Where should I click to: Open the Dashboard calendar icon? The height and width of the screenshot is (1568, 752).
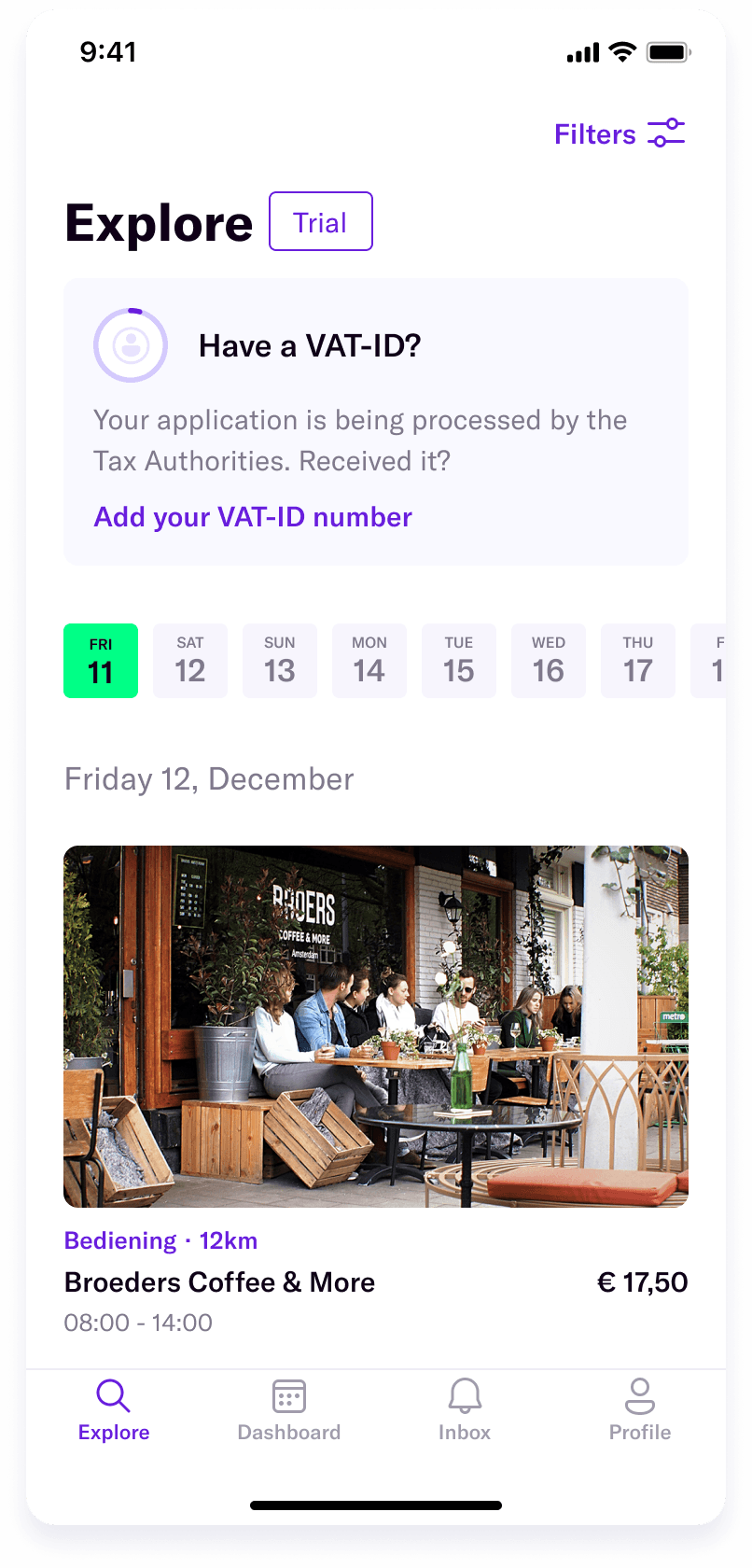click(289, 1396)
